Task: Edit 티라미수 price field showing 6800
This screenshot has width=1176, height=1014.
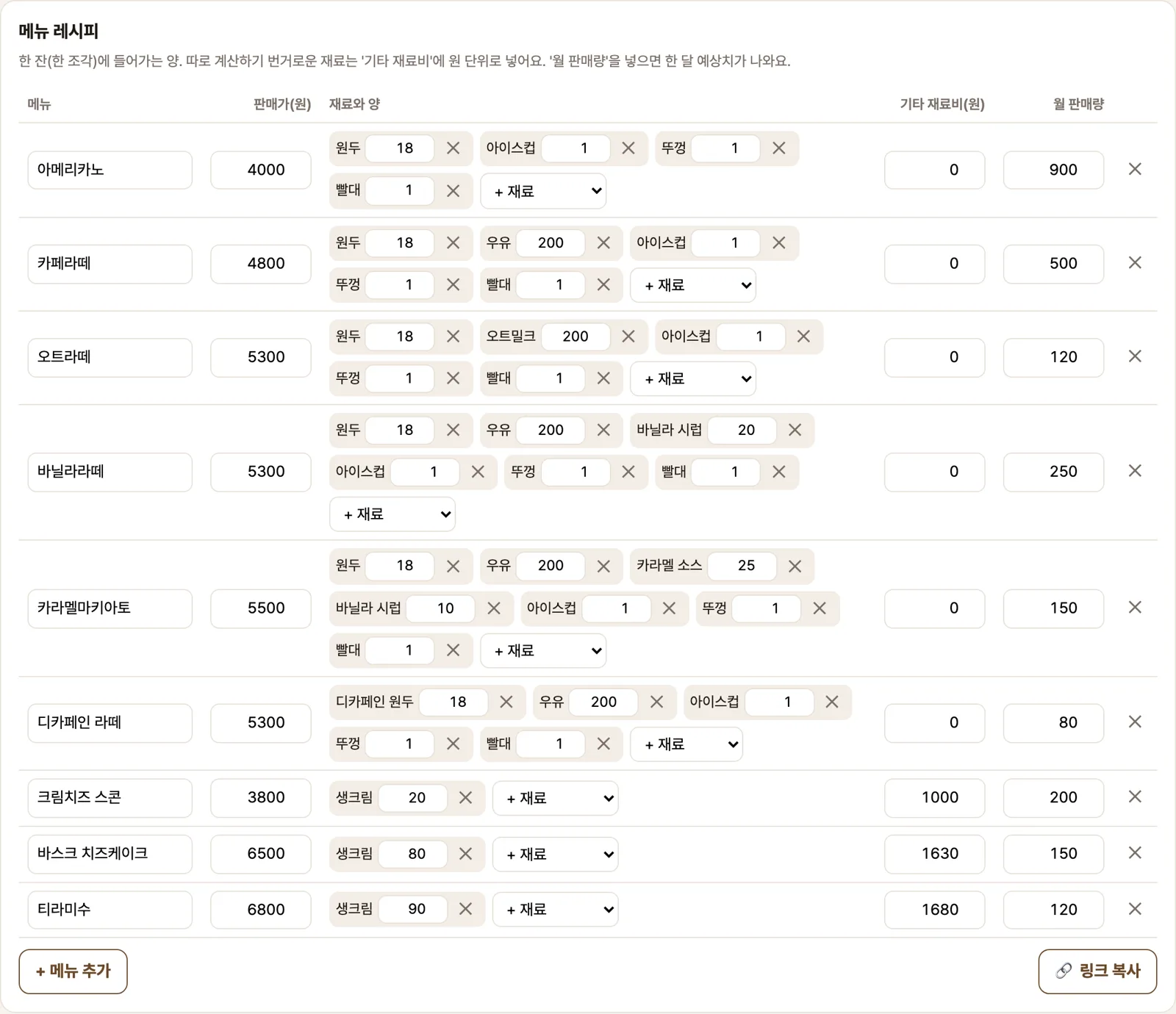Action: [261, 910]
